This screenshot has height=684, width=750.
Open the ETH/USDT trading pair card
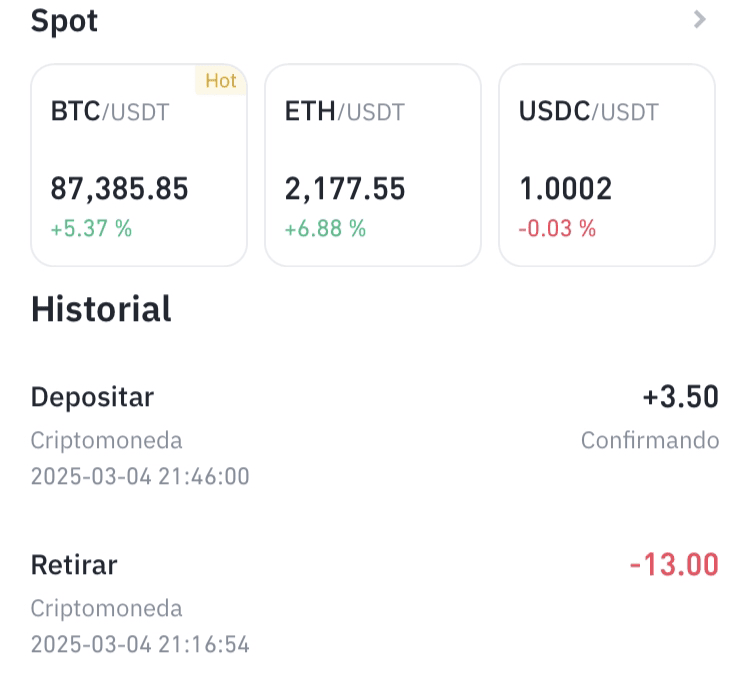tap(373, 165)
